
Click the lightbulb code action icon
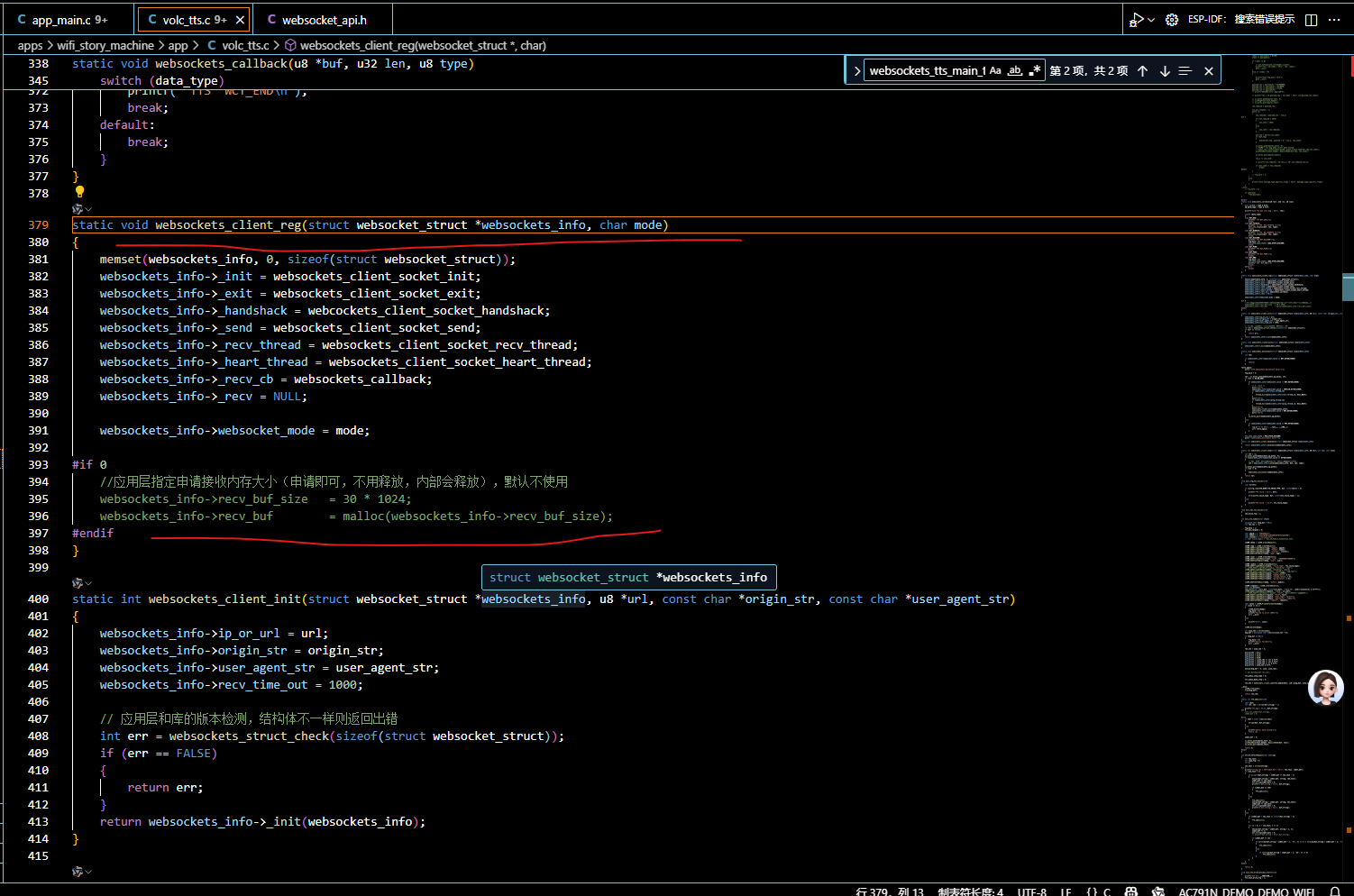click(79, 192)
